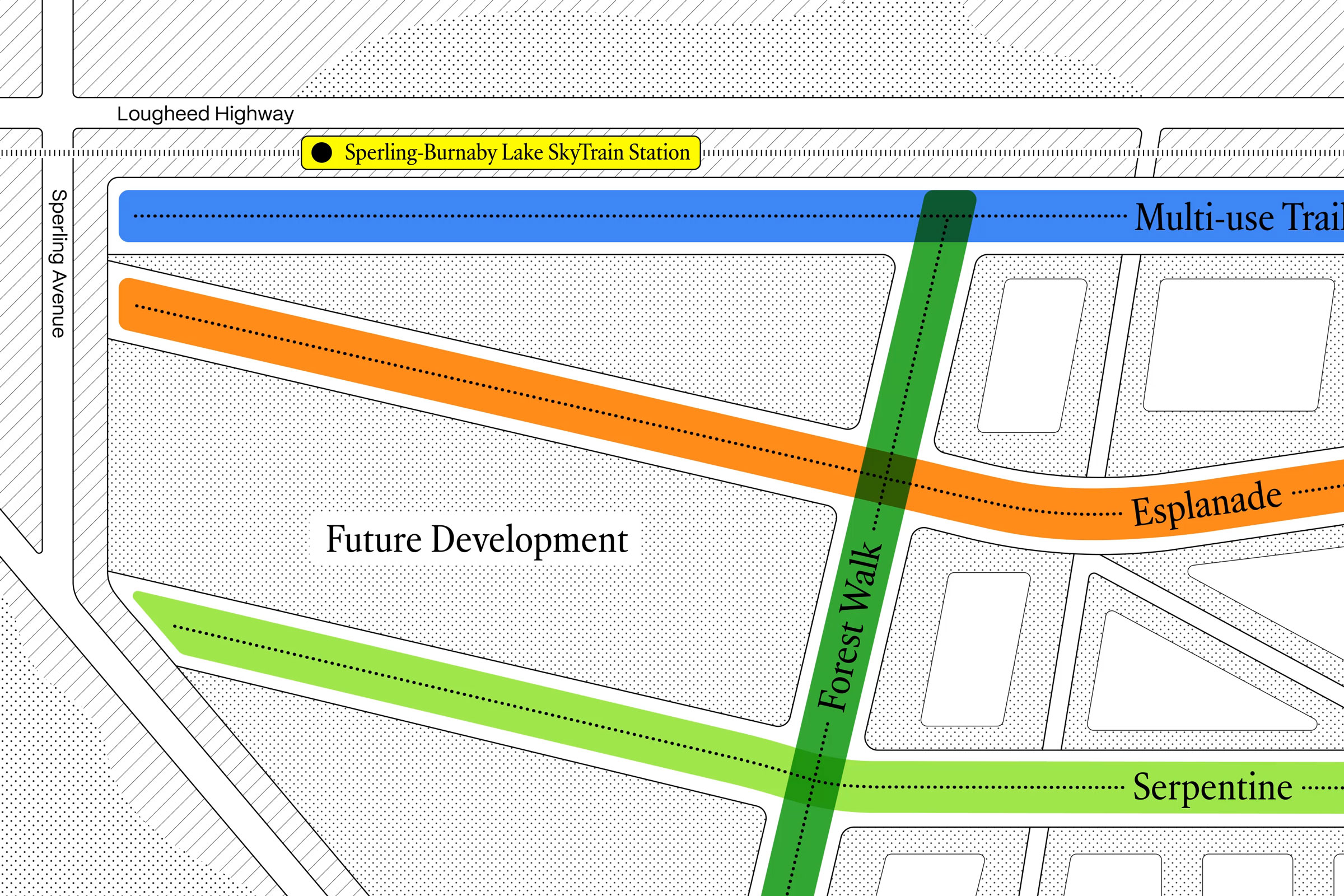
Task: Click the Sperling Avenue vertical street label
Action: pos(58,263)
